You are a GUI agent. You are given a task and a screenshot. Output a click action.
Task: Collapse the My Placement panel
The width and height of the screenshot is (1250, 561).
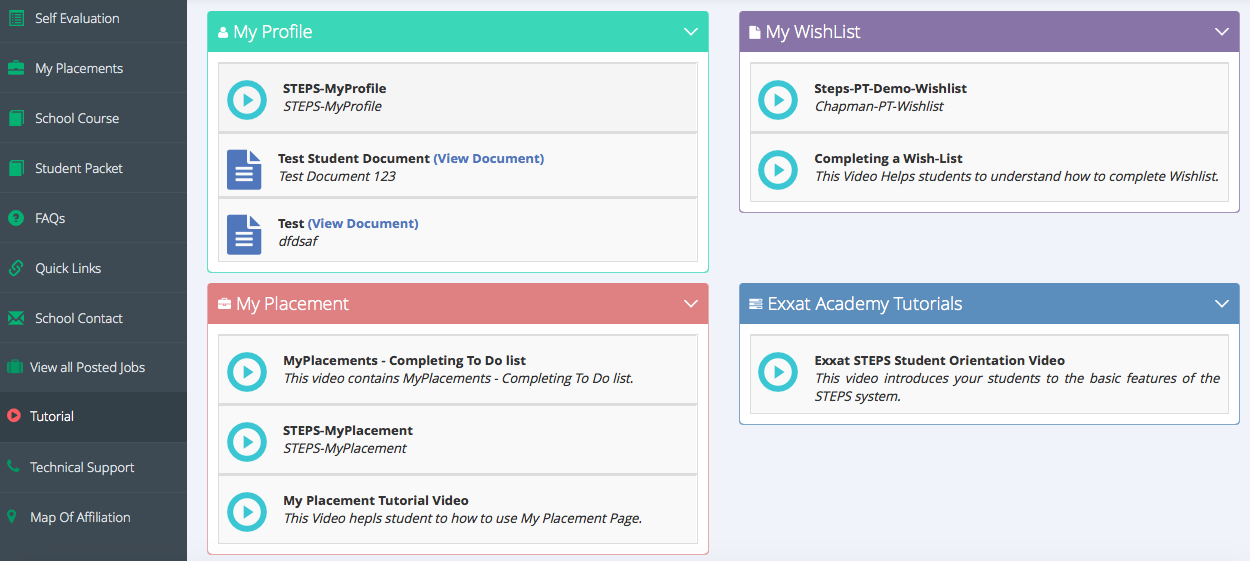coord(690,304)
